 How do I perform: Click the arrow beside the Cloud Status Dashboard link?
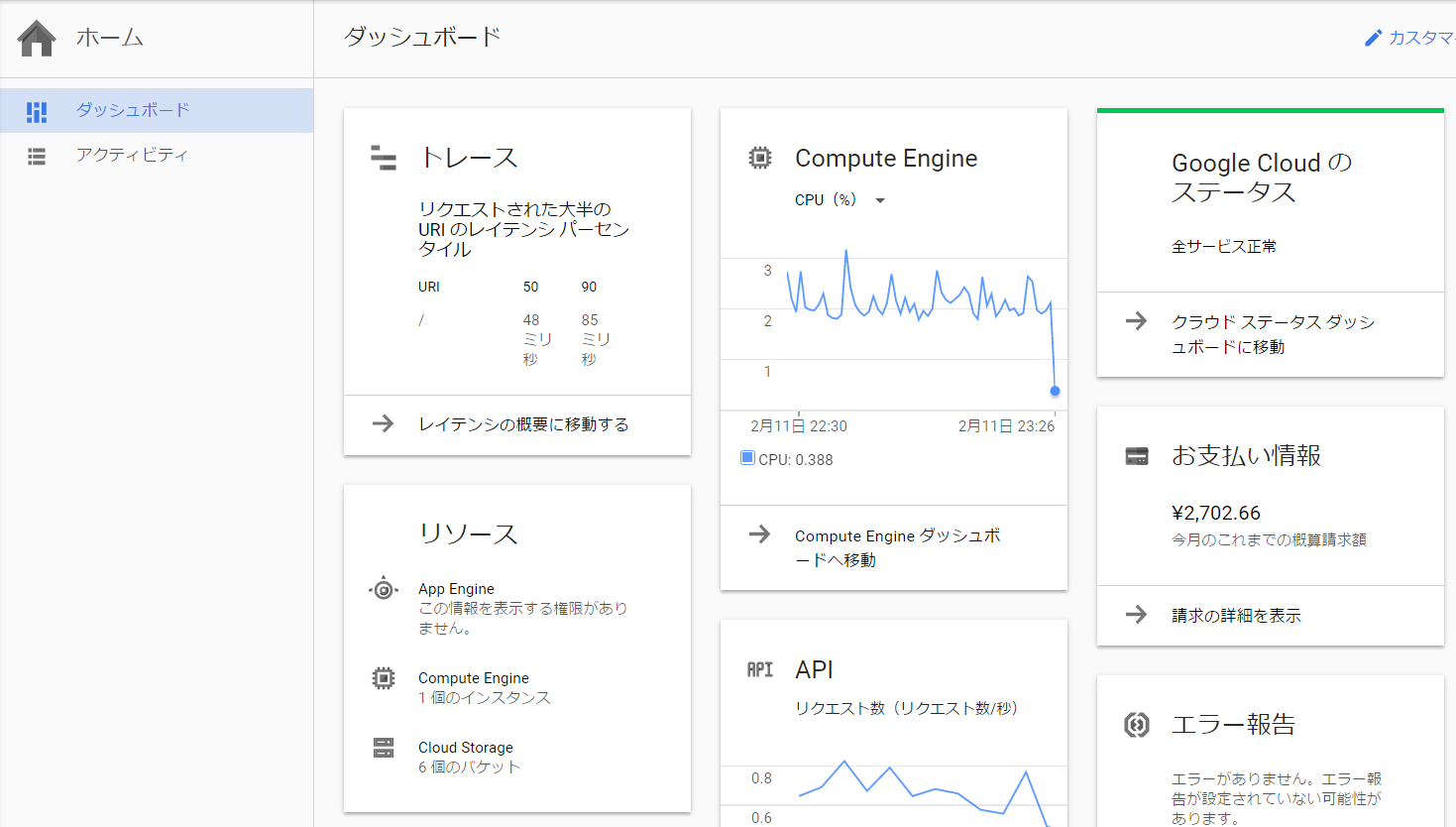1136,320
